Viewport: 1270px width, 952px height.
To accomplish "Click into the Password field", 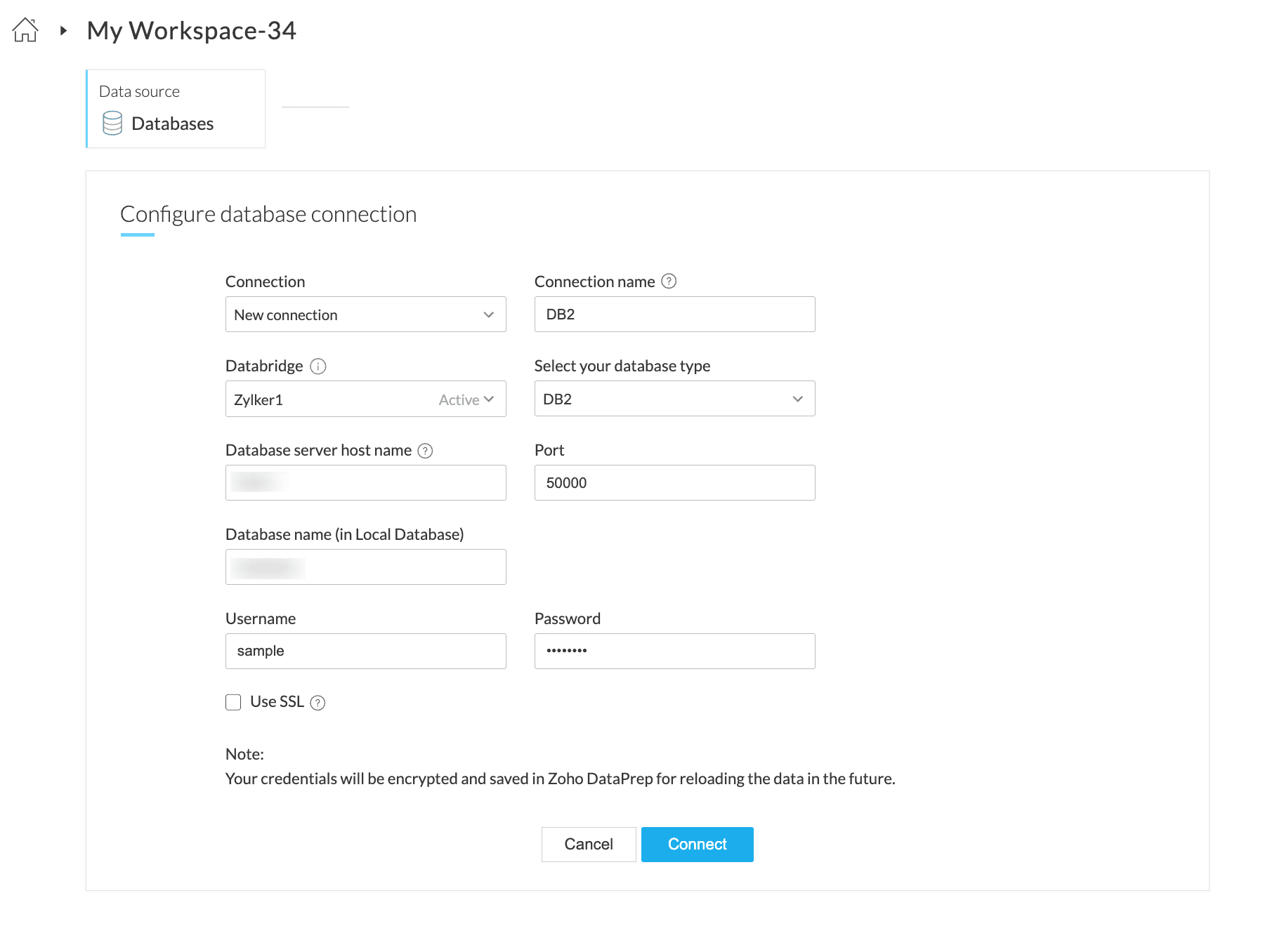I will coord(674,652).
